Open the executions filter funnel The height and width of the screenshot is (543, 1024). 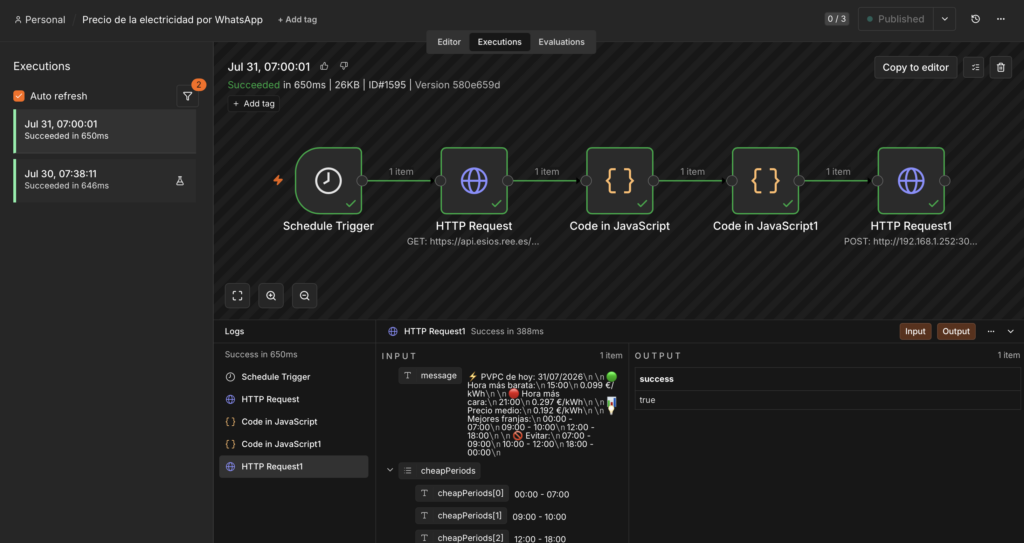(x=187, y=96)
